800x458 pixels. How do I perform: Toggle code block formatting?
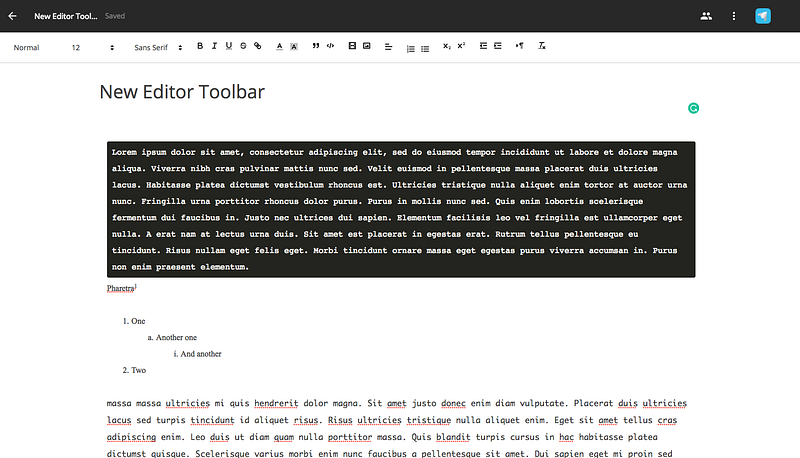click(331, 46)
